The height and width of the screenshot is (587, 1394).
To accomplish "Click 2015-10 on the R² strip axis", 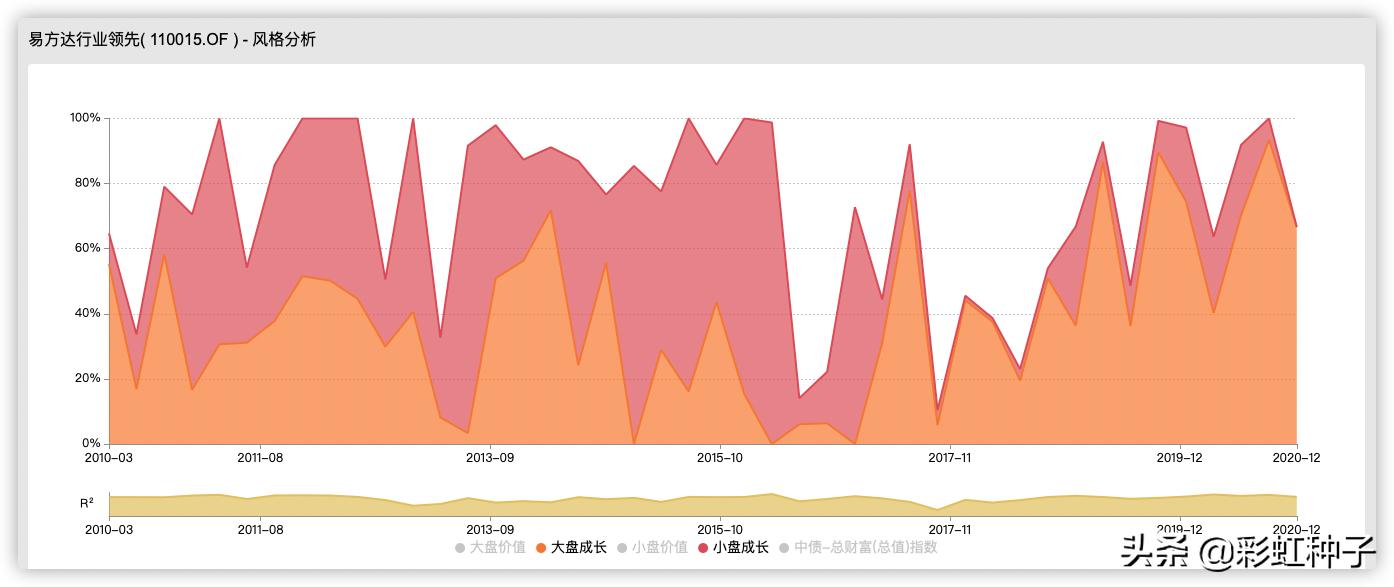I will 720,529.
